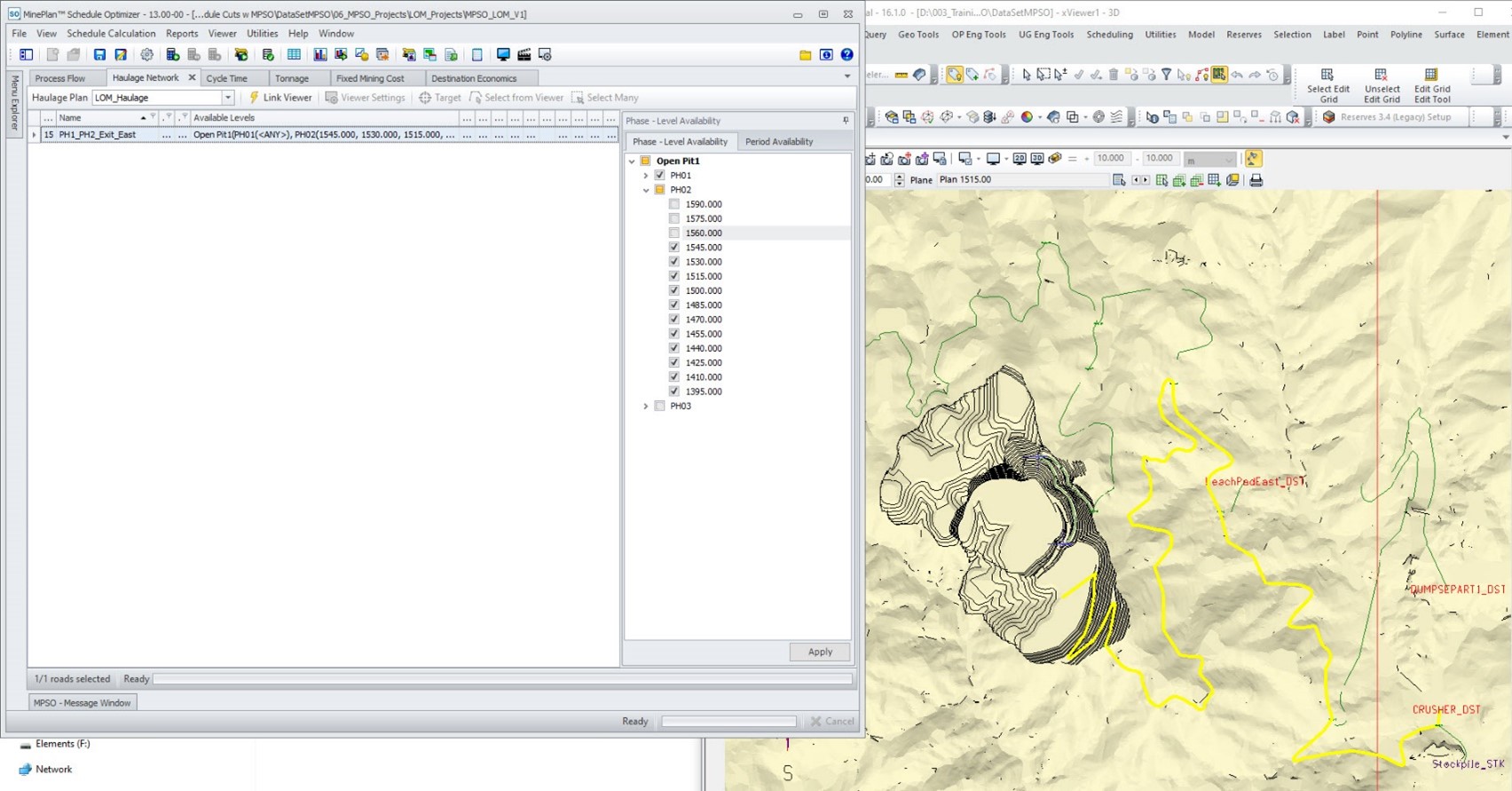Toggle the PH03 checkbox
The image size is (1512, 791).
[659, 407]
